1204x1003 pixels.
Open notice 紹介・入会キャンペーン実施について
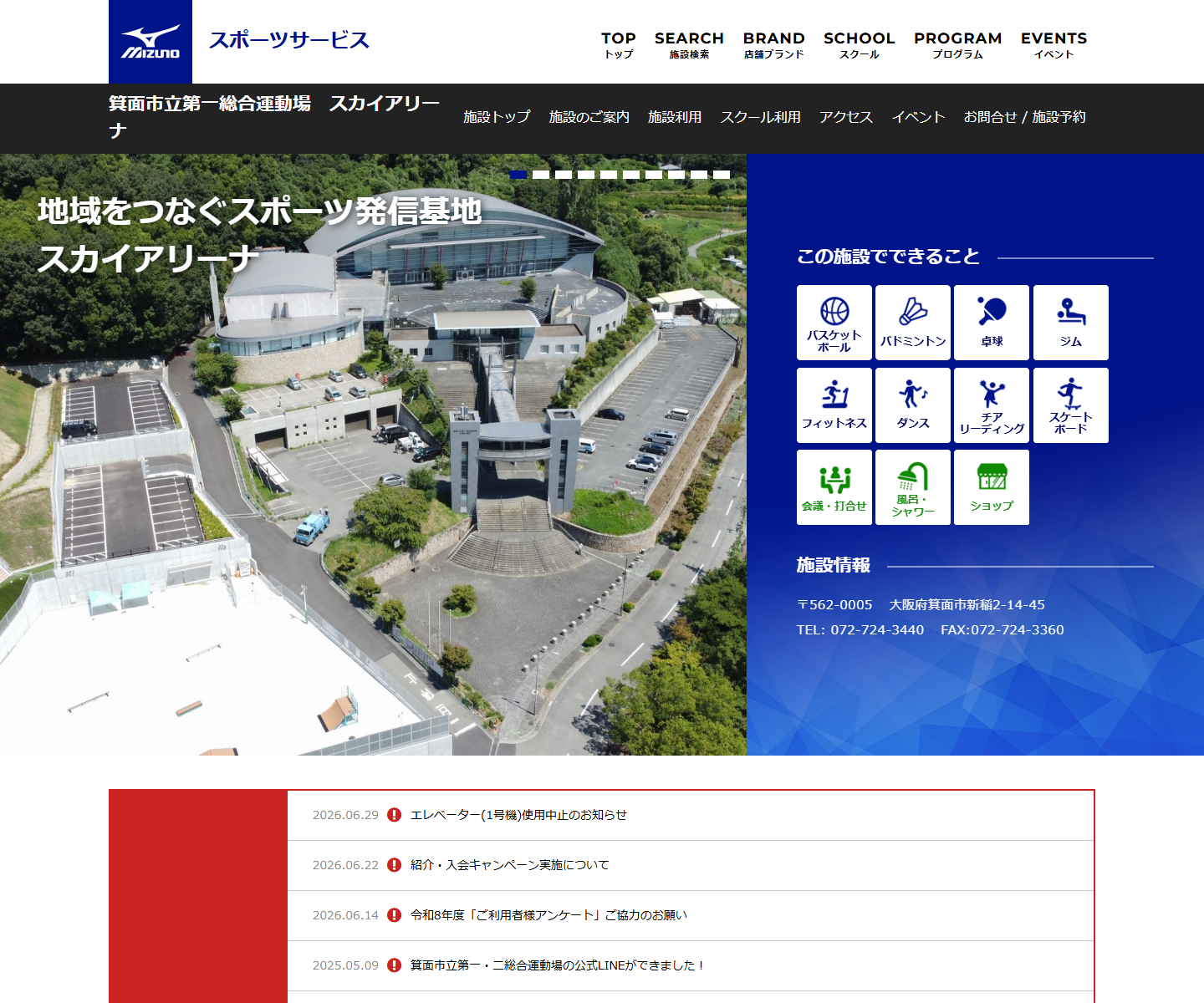click(510, 865)
